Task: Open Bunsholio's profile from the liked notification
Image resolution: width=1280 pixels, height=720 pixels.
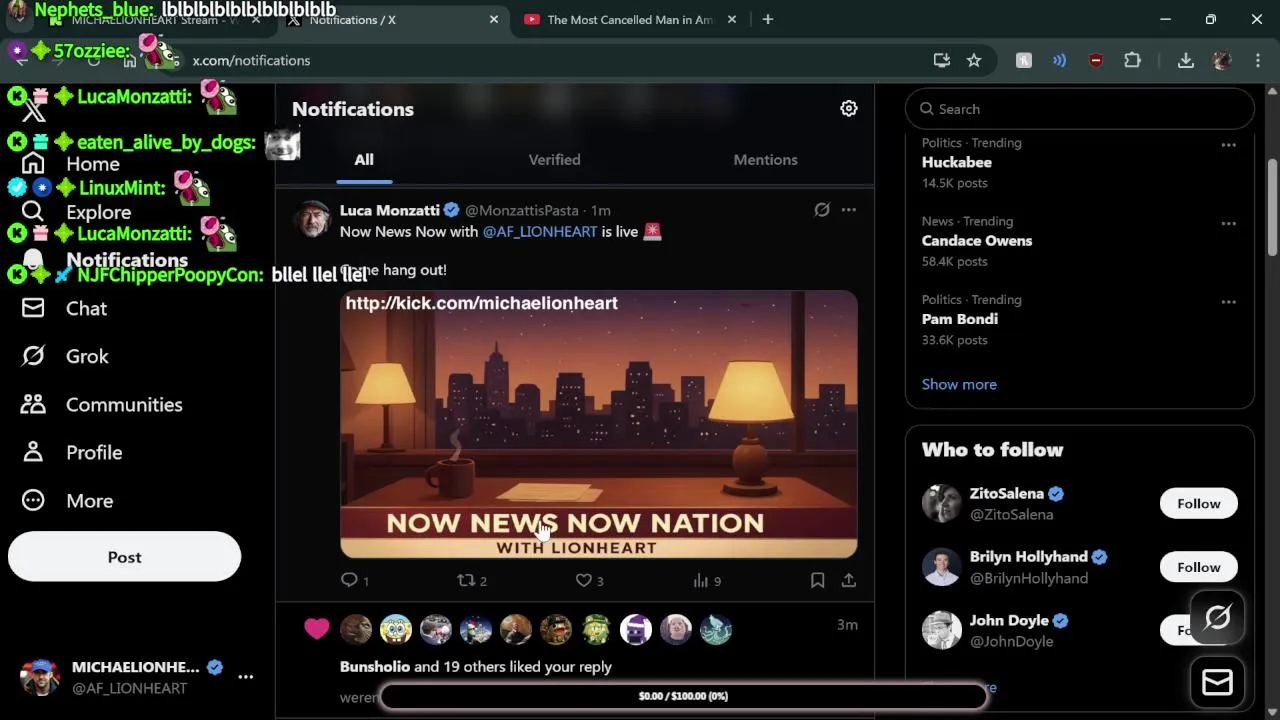Action: (375, 666)
